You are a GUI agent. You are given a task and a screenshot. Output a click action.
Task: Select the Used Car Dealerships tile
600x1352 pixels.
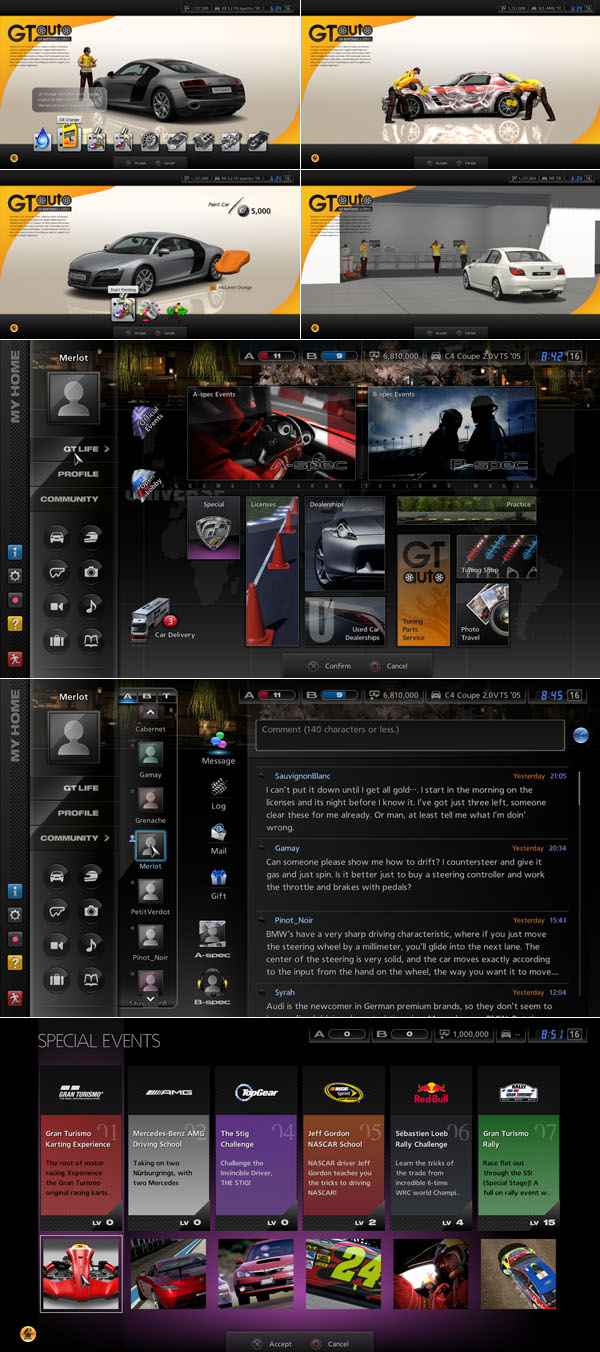344,621
